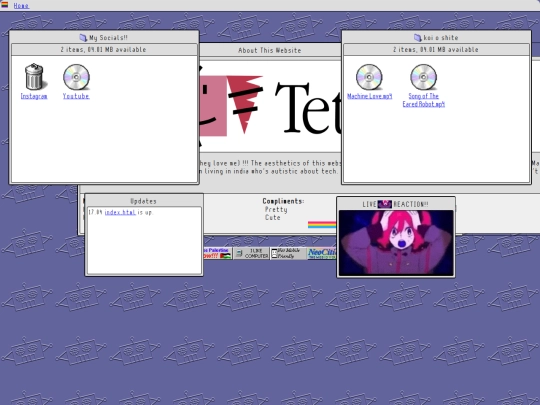Click the I LIKE COMPUTER badge

point(251,253)
